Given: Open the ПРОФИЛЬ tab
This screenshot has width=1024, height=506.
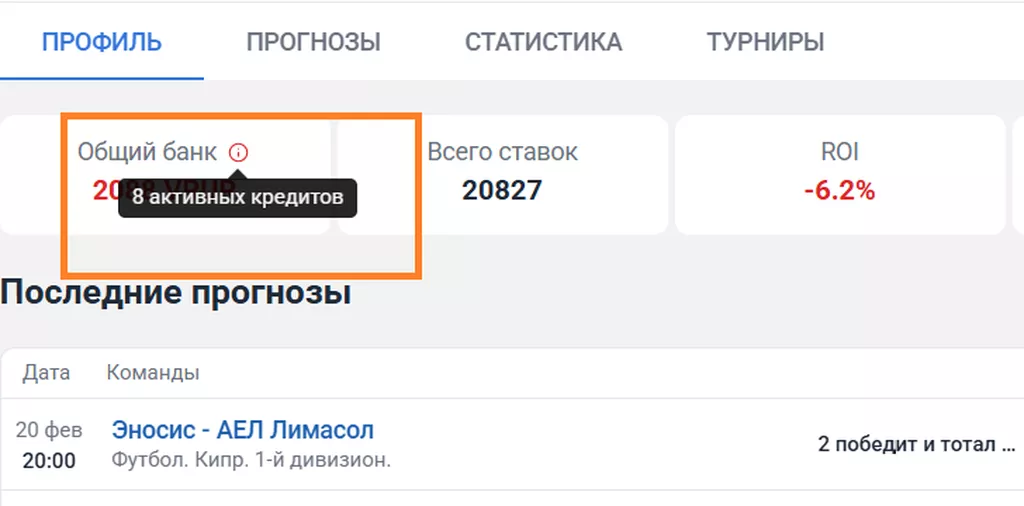Looking at the screenshot, I should pyautogui.click(x=102, y=42).
